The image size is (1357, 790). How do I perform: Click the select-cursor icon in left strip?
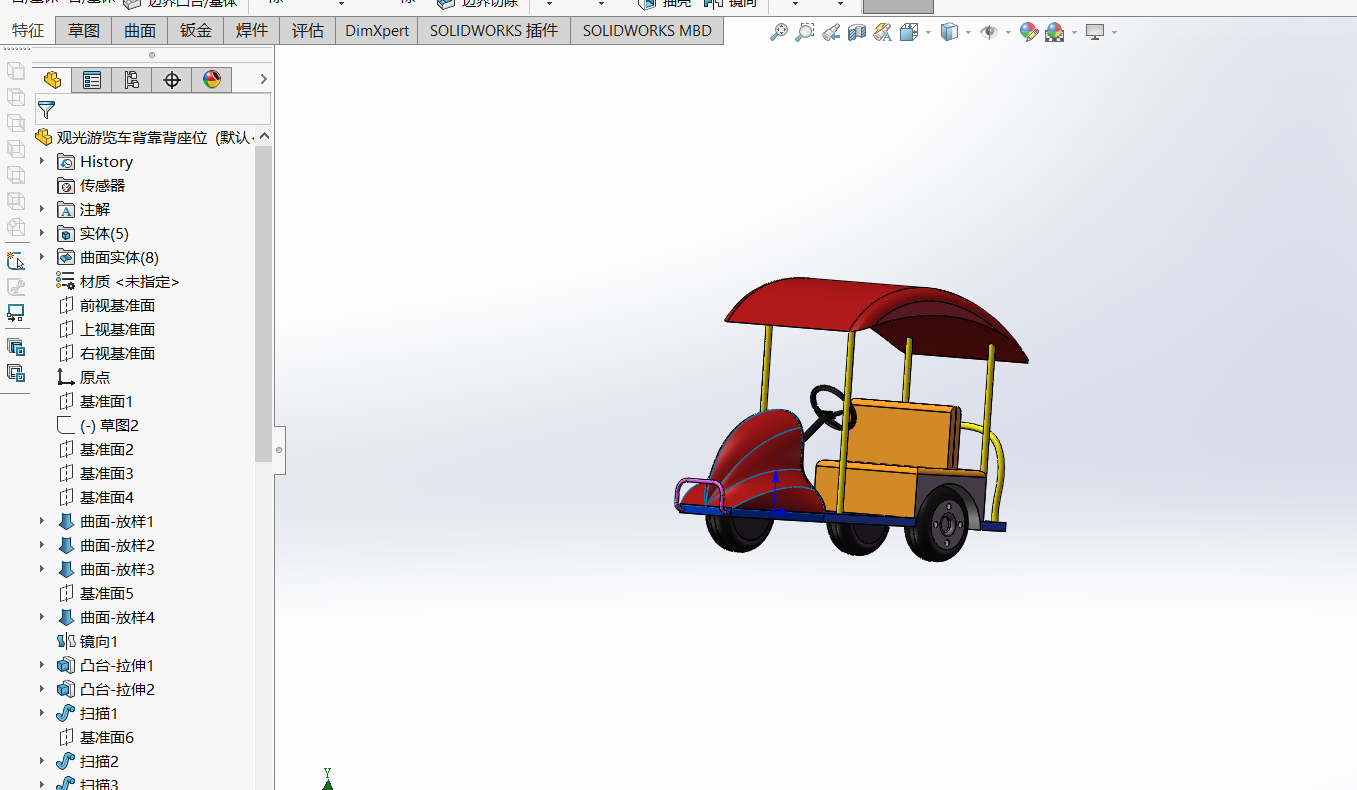pyautogui.click(x=16, y=261)
